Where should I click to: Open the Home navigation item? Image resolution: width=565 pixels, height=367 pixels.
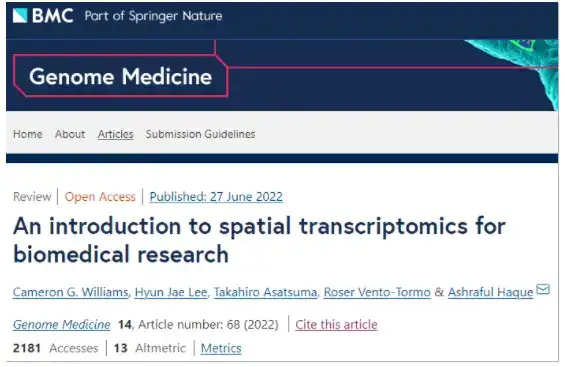click(x=28, y=134)
